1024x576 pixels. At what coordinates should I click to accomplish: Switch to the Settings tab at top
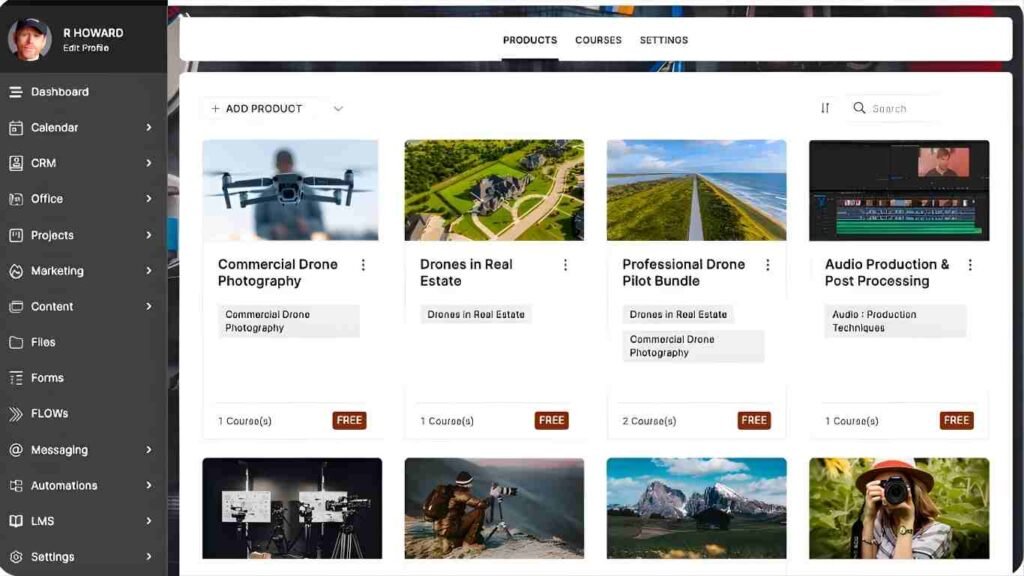pyautogui.click(x=663, y=40)
